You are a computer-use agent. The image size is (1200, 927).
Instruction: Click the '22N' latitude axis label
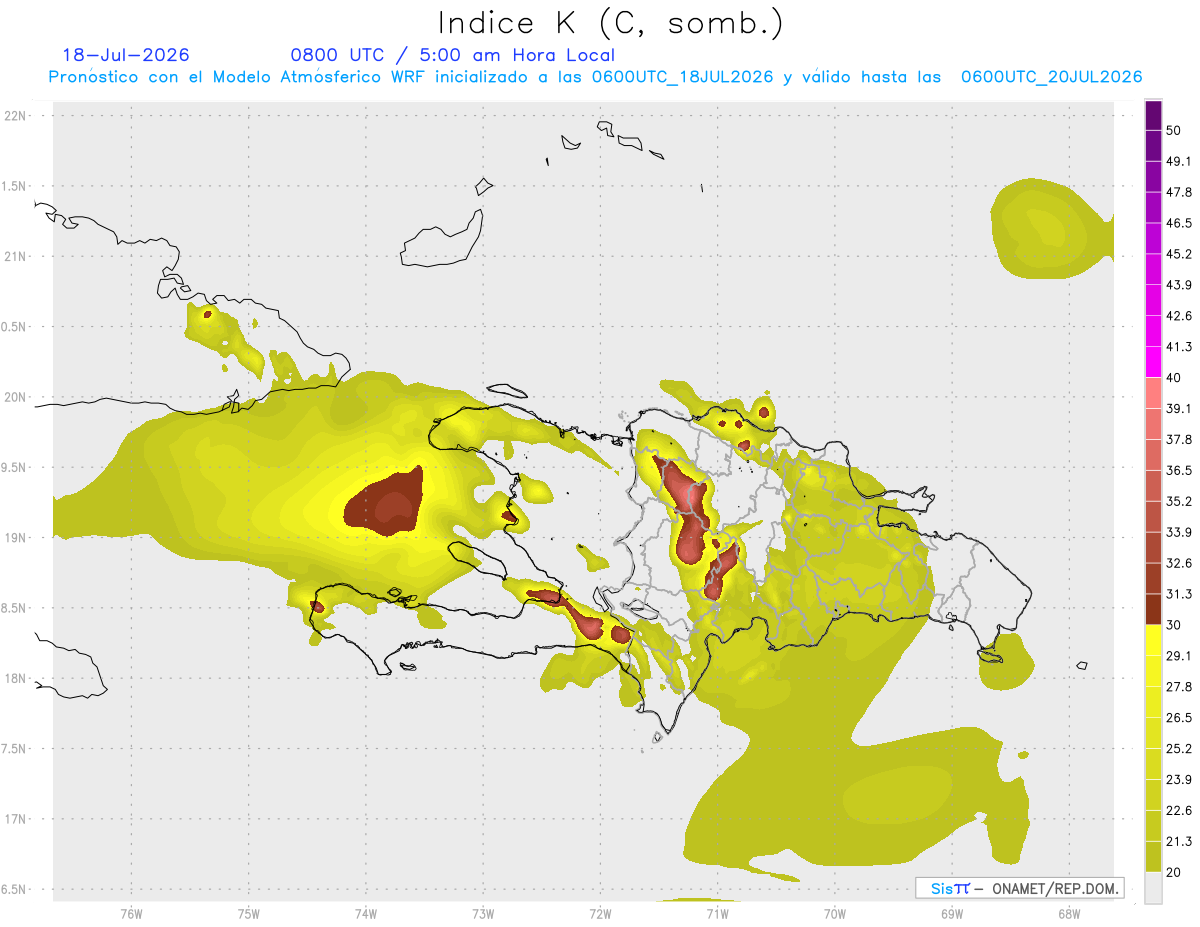(x=17, y=116)
